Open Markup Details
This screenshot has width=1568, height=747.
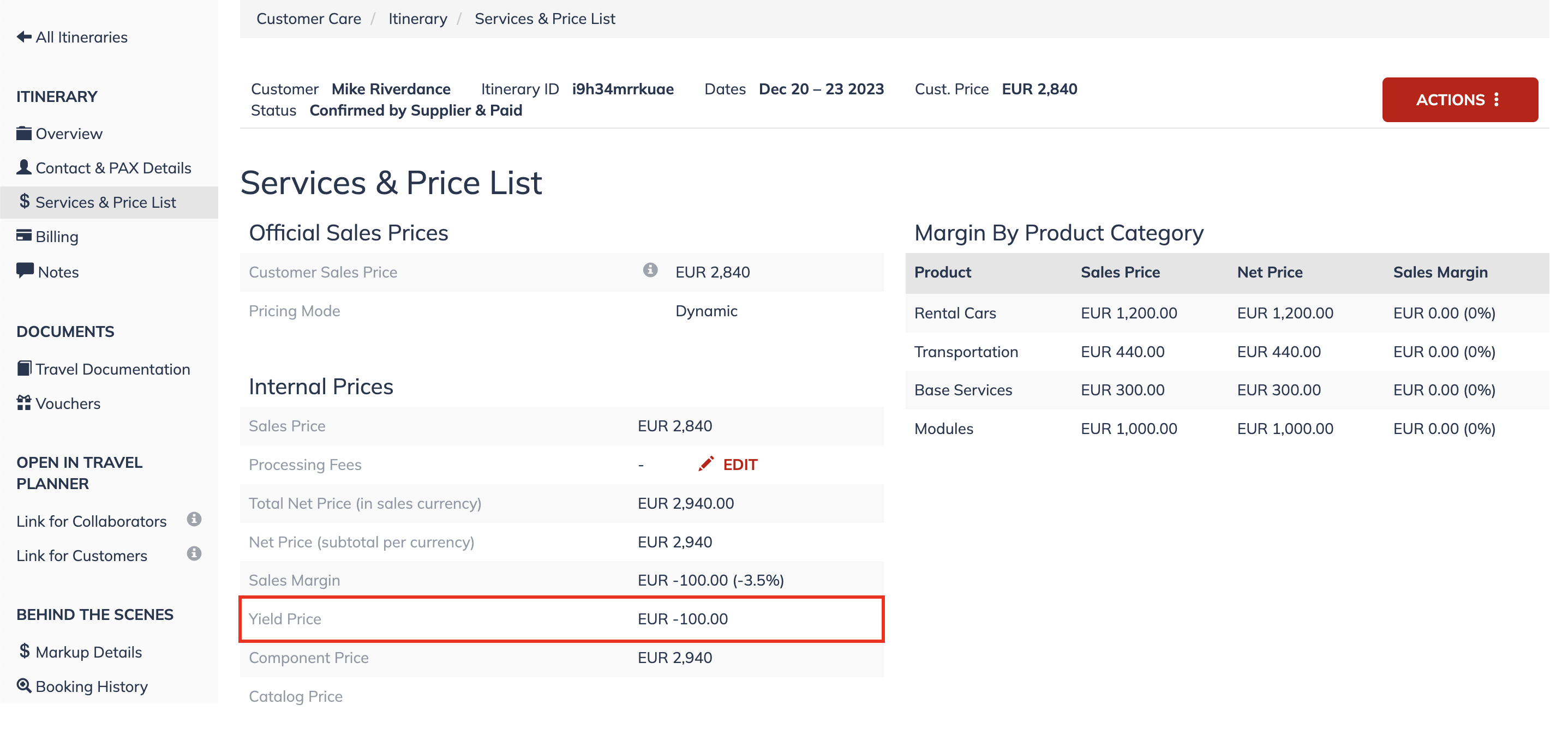88,652
